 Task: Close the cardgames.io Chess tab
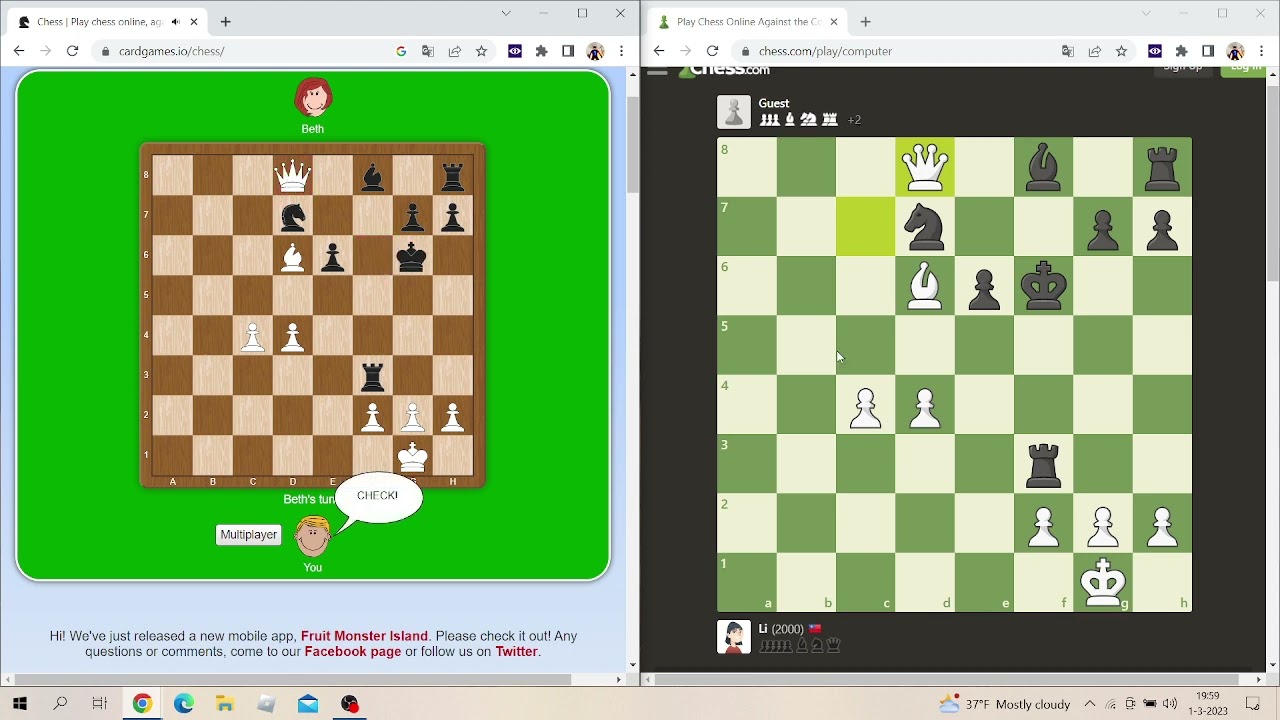(194, 22)
